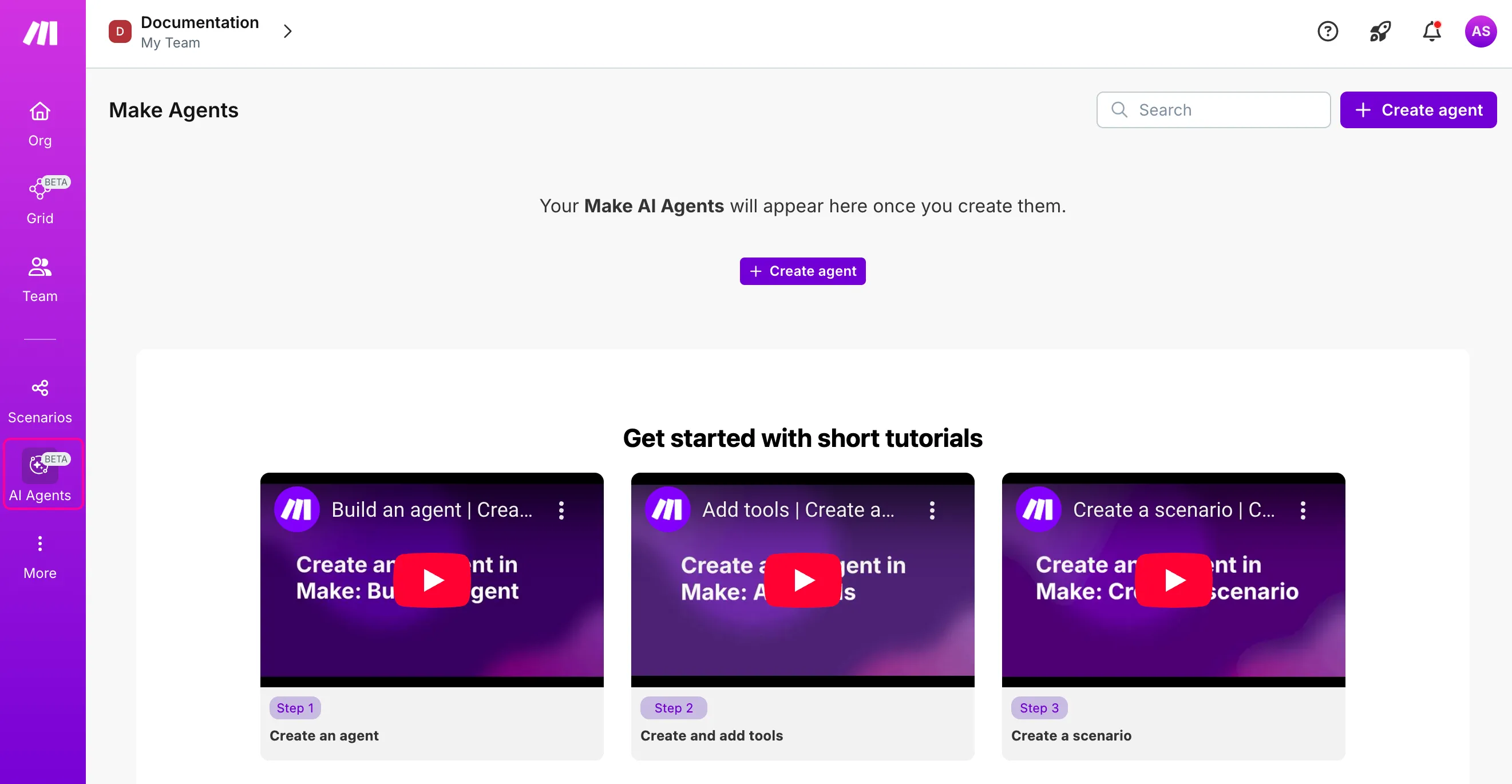Click channel logo on Build an agent video
The image size is (1512, 784).
tap(296, 509)
